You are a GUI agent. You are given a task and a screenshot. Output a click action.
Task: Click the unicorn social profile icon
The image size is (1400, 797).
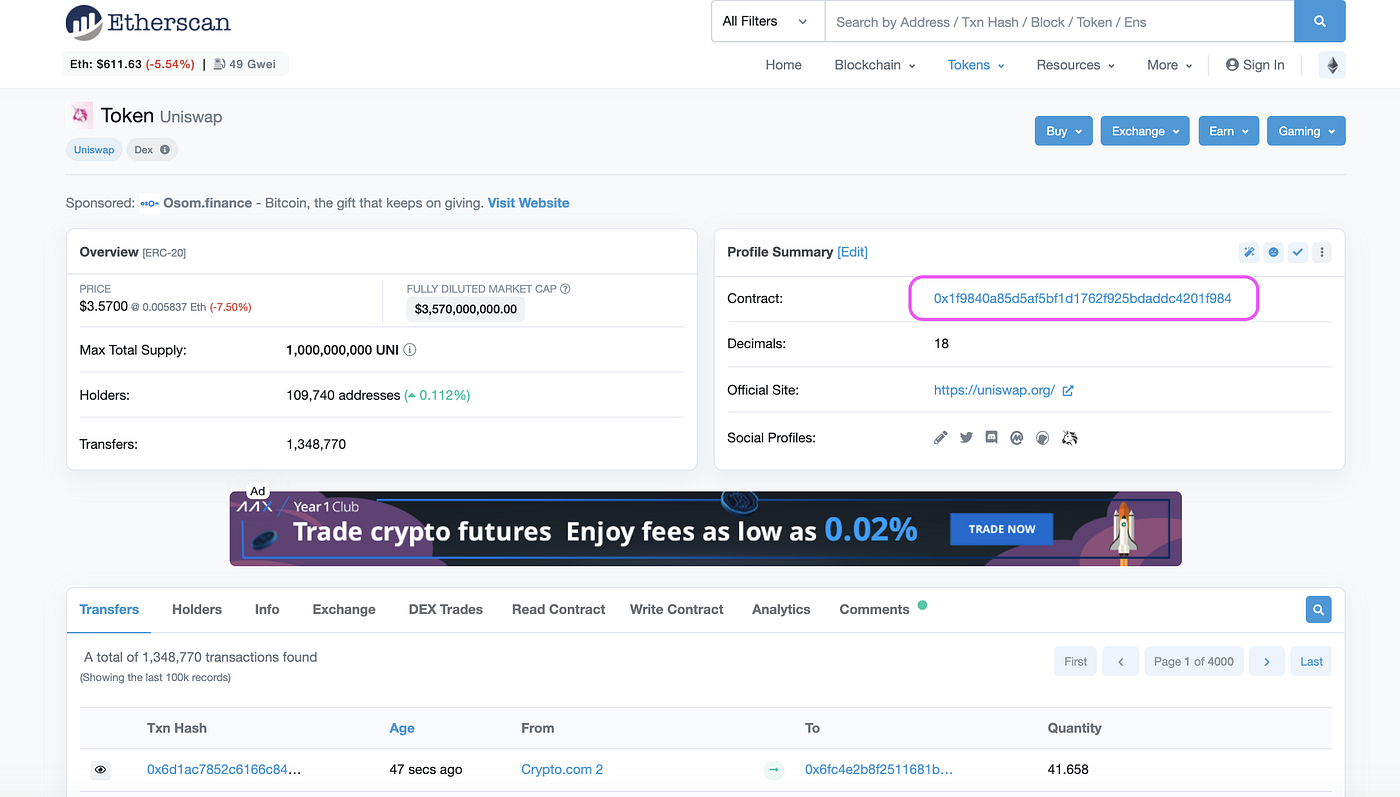(1069, 438)
